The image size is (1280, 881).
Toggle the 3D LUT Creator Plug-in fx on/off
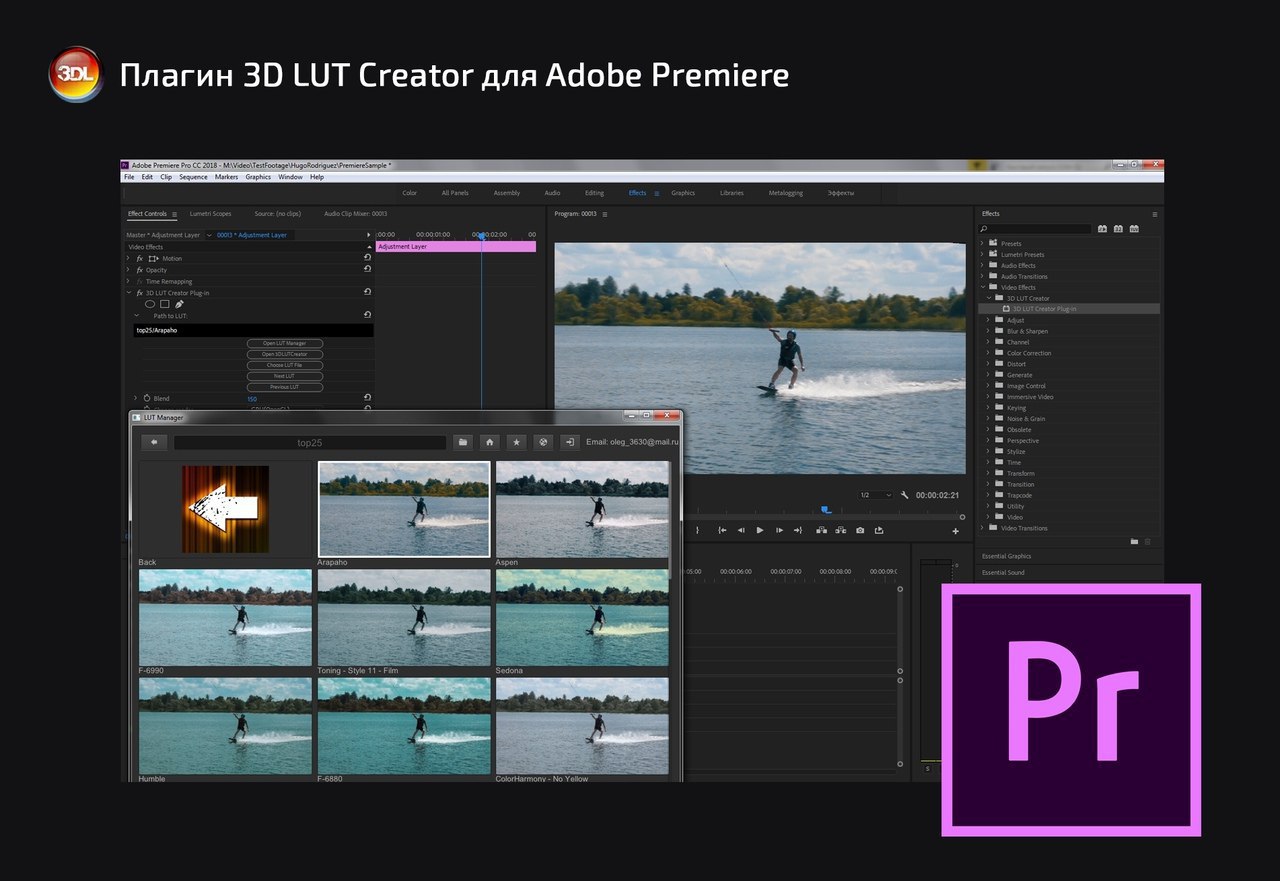click(x=140, y=293)
